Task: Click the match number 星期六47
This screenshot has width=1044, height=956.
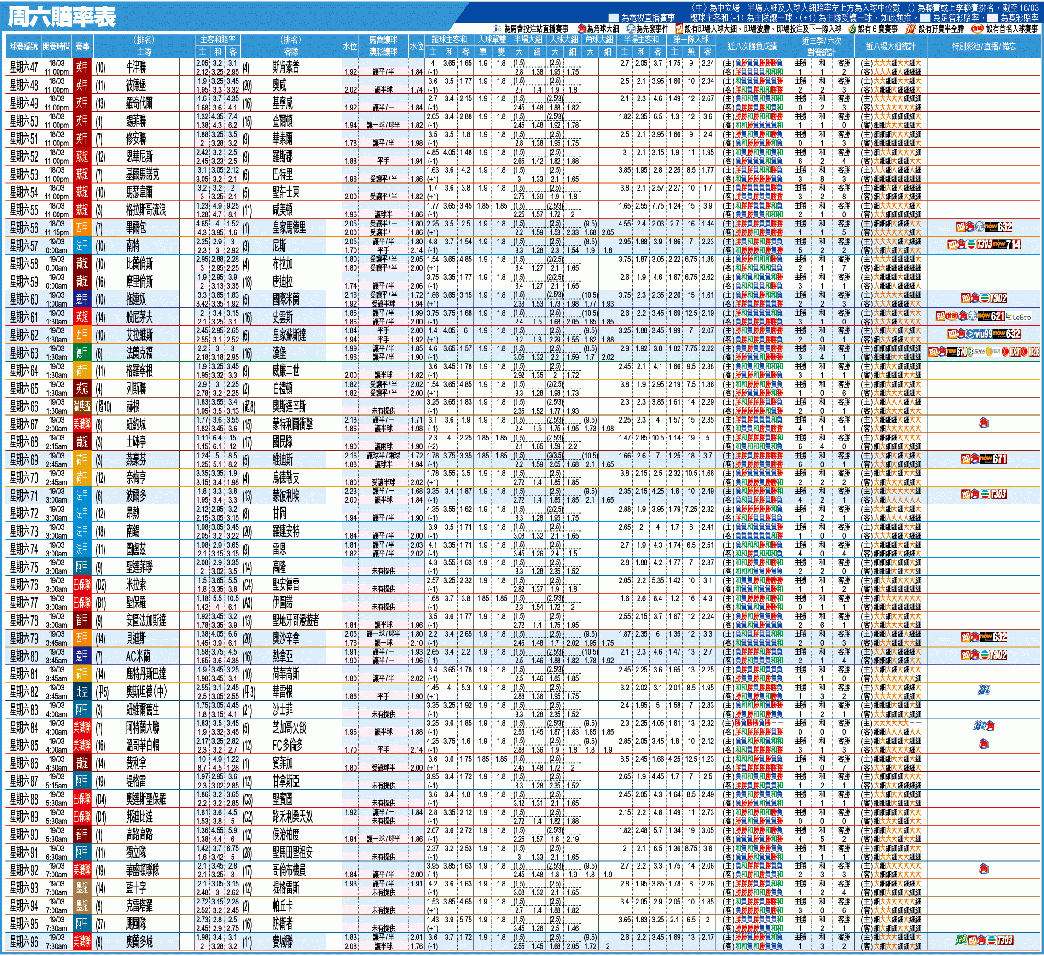Action: click(24, 67)
